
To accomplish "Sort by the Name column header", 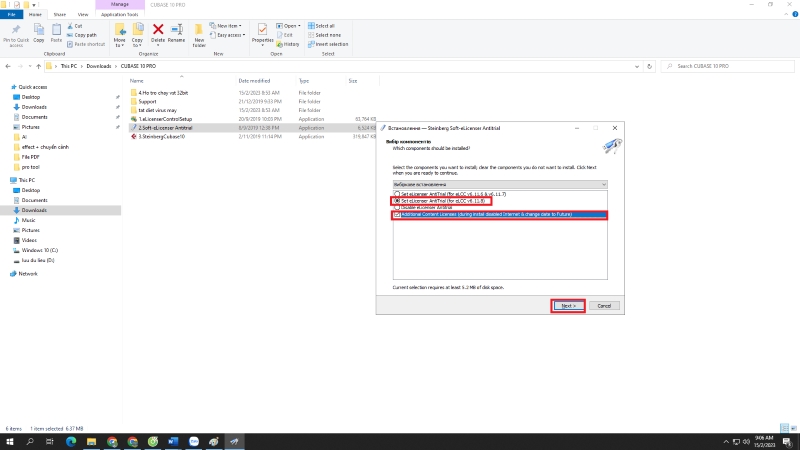I will (136, 81).
